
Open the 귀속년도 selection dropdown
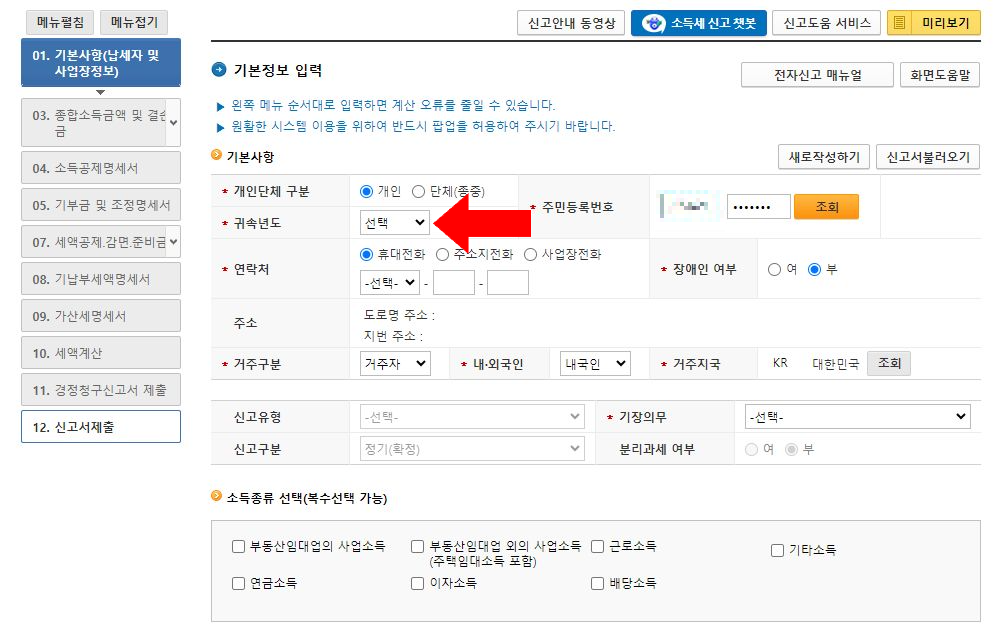point(394,222)
